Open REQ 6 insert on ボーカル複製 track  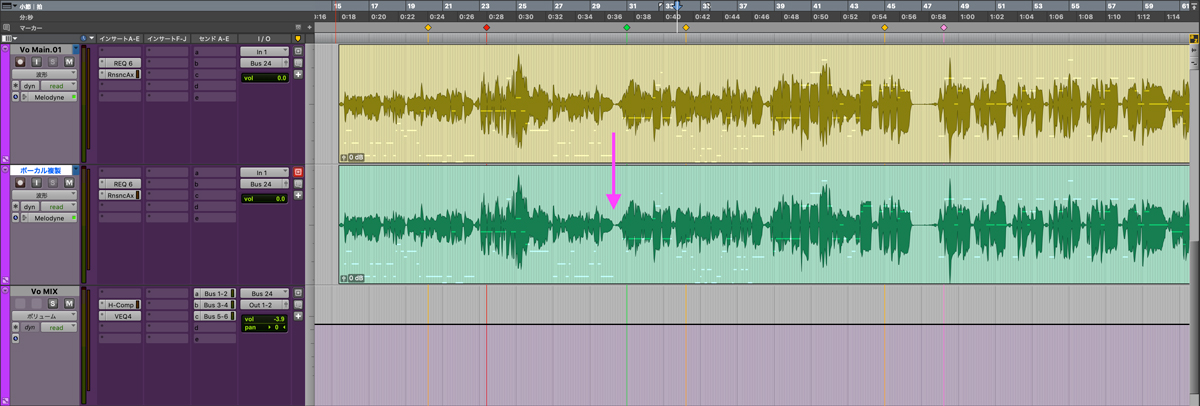[120, 183]
